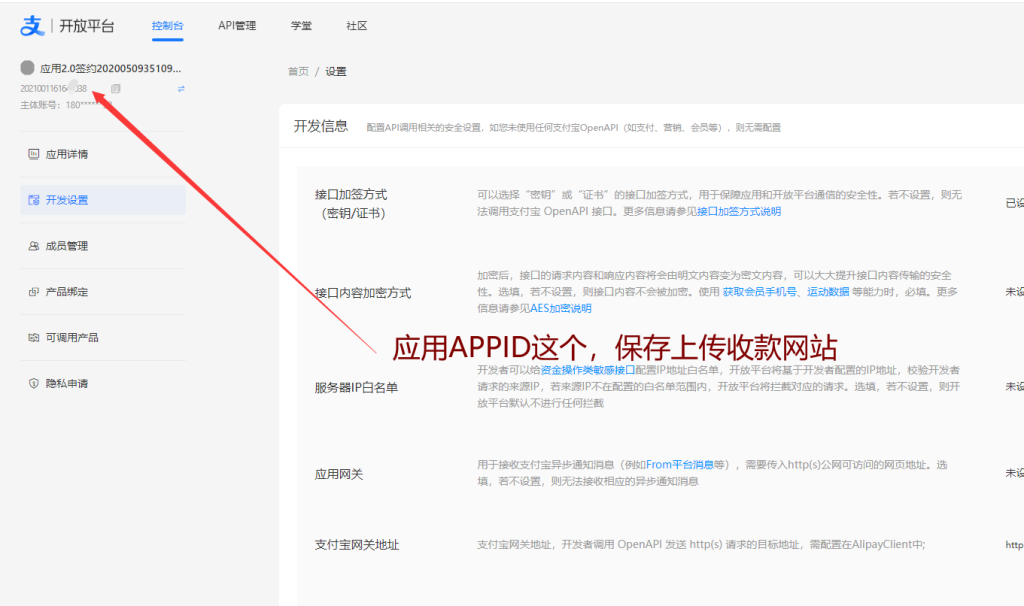Click the 接口内容加密方式 row label

[x=363, y=293]
